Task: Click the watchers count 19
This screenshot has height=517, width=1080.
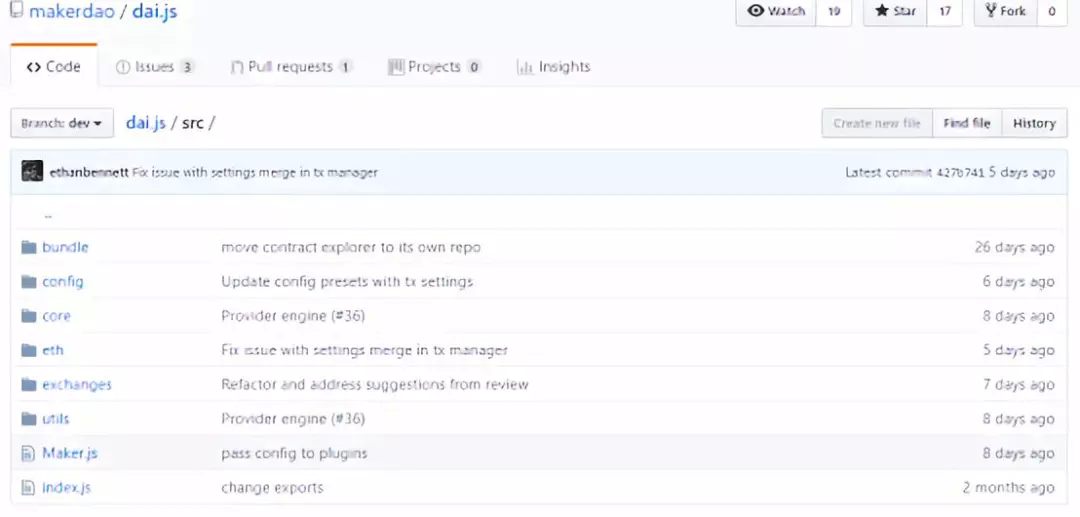Action: pos(834,11)
